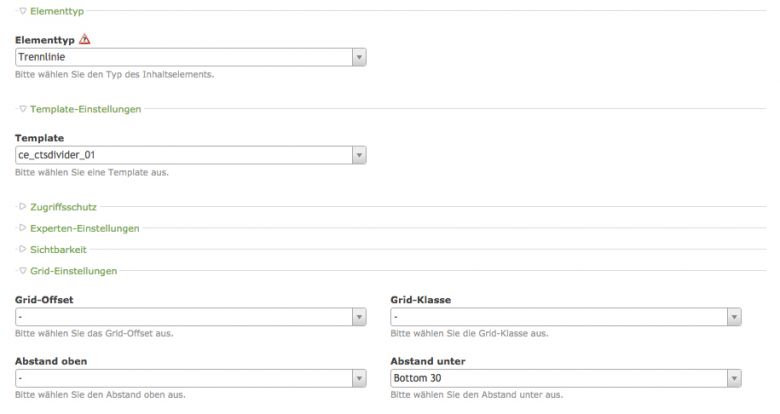Open the Grid-Klasse dropdown arrow

pyautogui.click(x=734, y=317)
